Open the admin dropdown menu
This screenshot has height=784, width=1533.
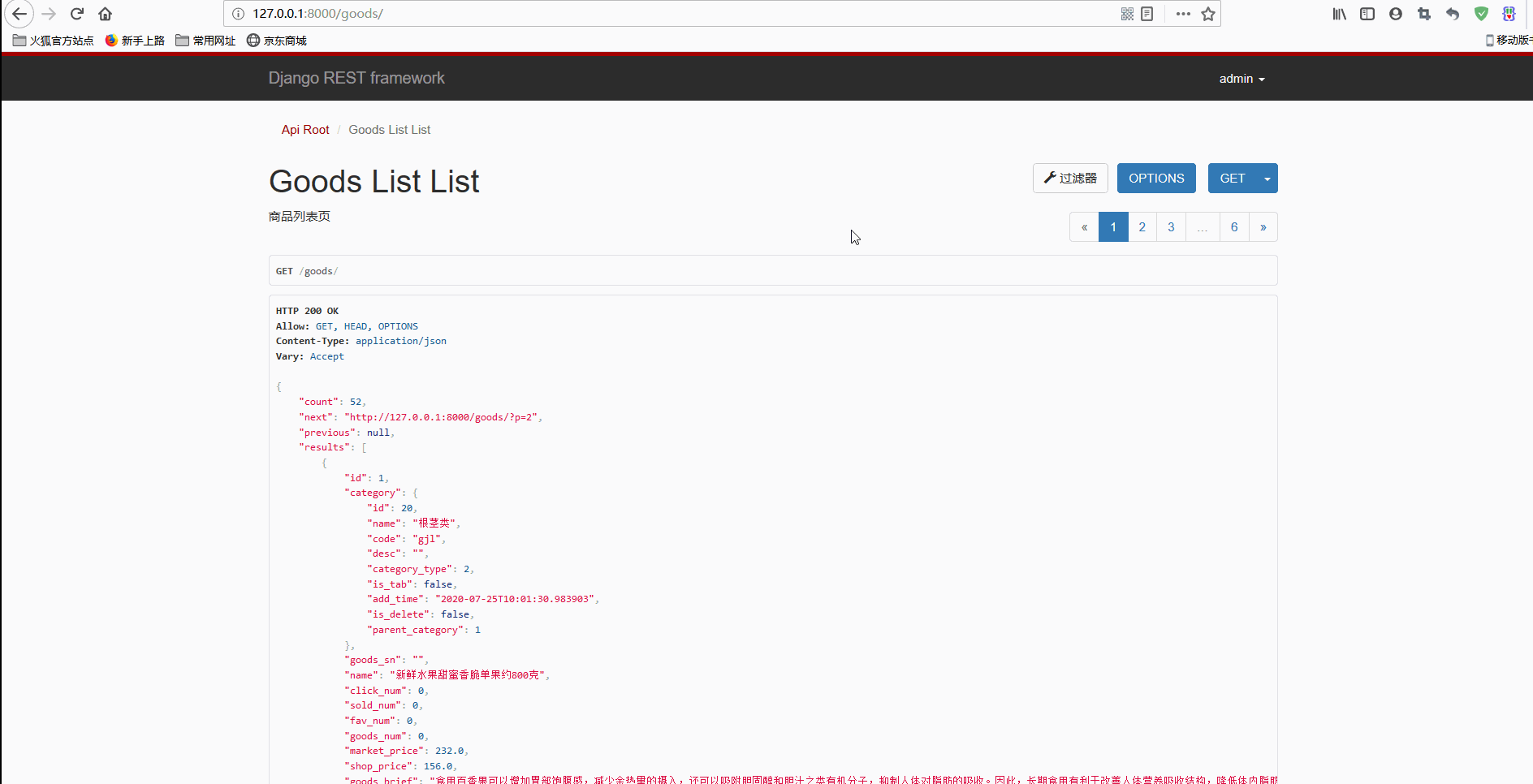pyautogui.click(x=1242, y=78)
